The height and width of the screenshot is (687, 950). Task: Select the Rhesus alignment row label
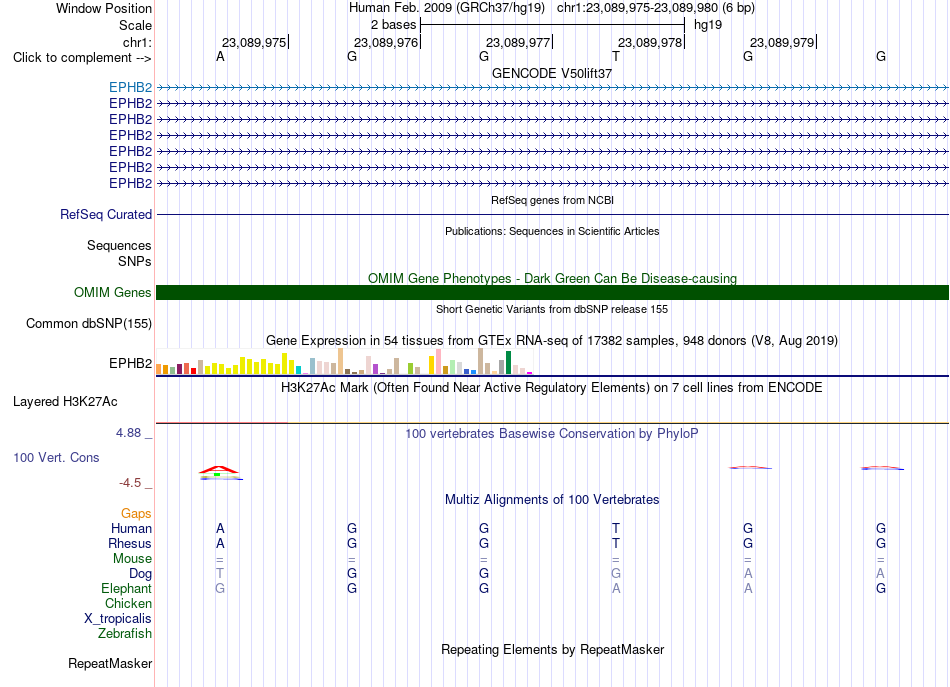pos(130,543)
